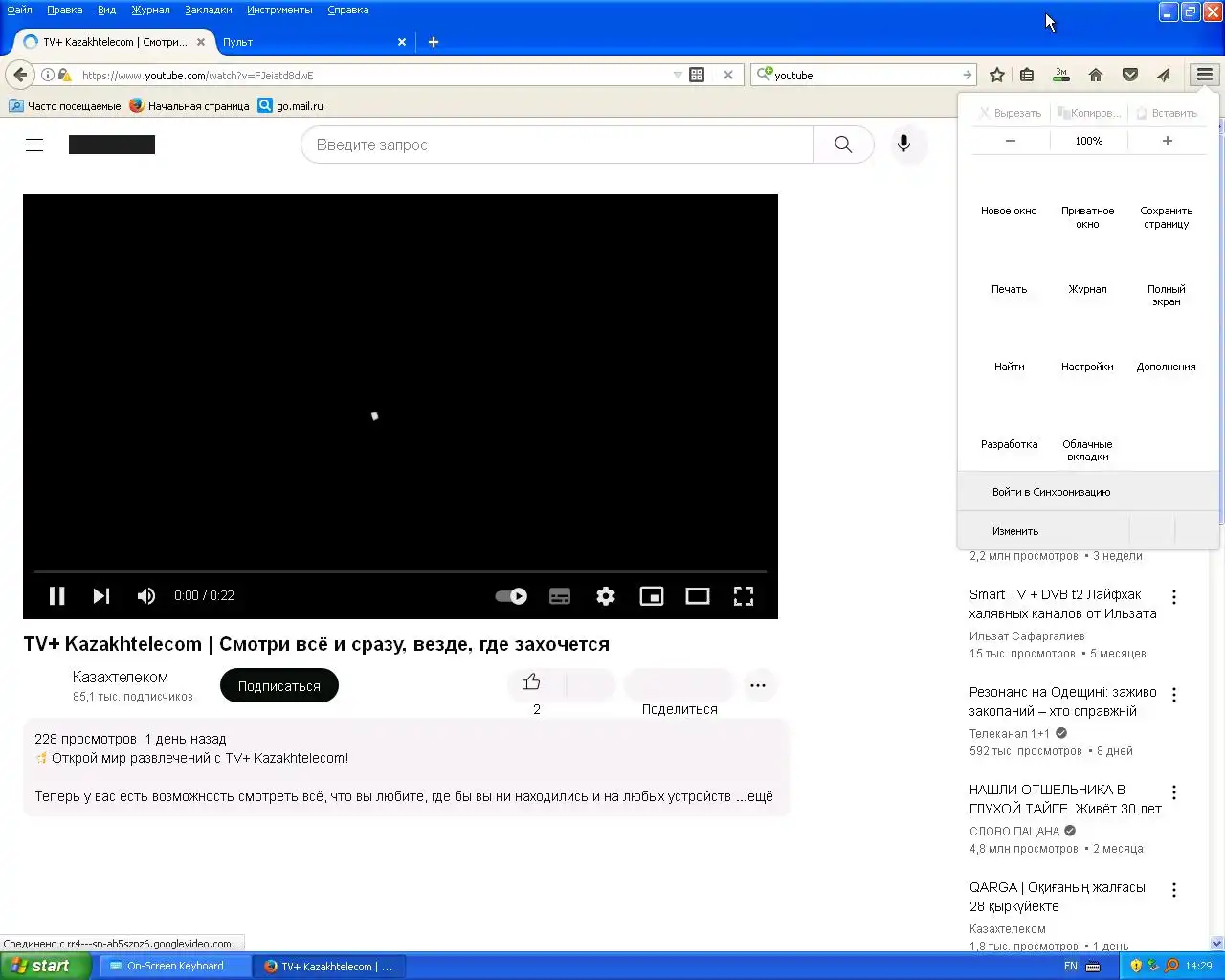Open options for Резонанс на Одещині video

(x=1174, y=694)
